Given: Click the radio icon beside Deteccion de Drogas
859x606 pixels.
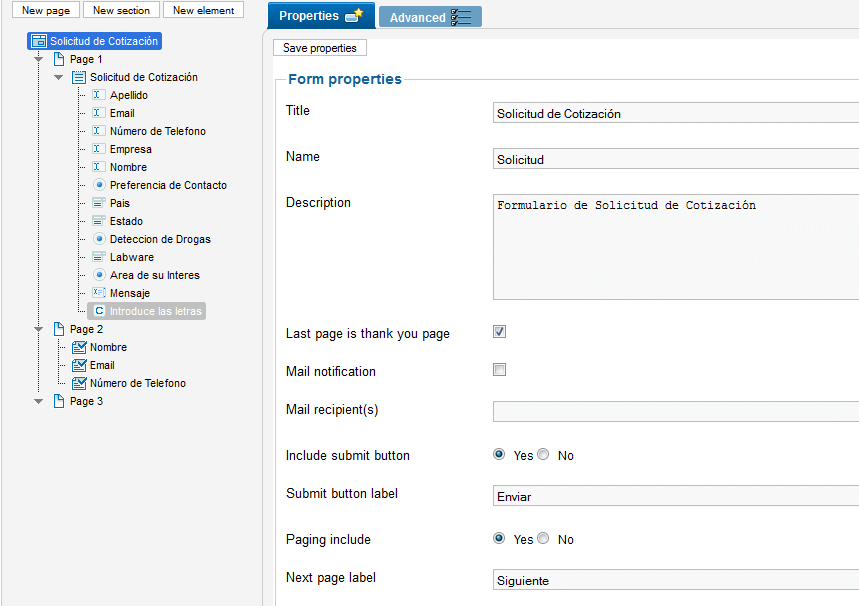Looking at the screenshot, I should click(x=99, y=239).
